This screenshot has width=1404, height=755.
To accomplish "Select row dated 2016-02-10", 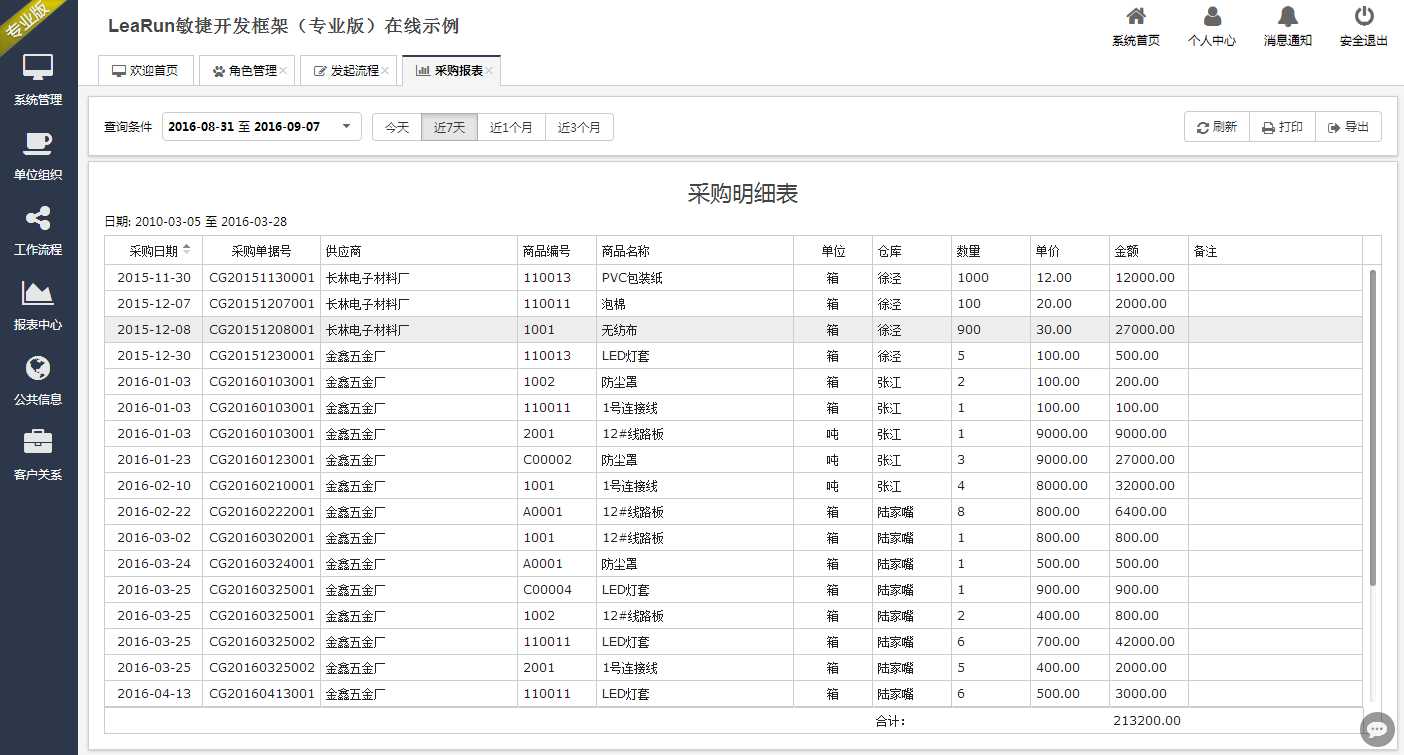I will (x=733, y=486).
